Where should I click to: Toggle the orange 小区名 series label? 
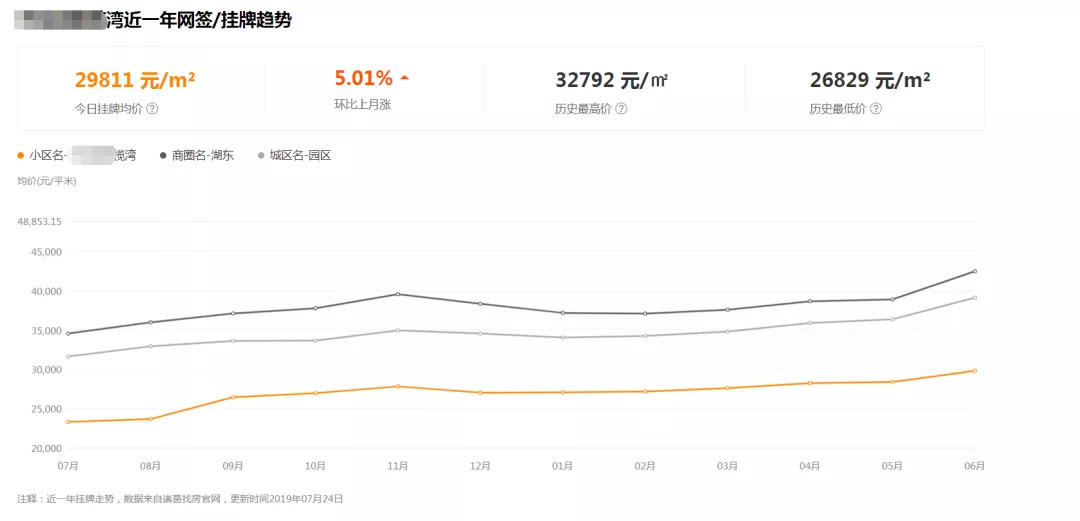(x=82, y=155)
